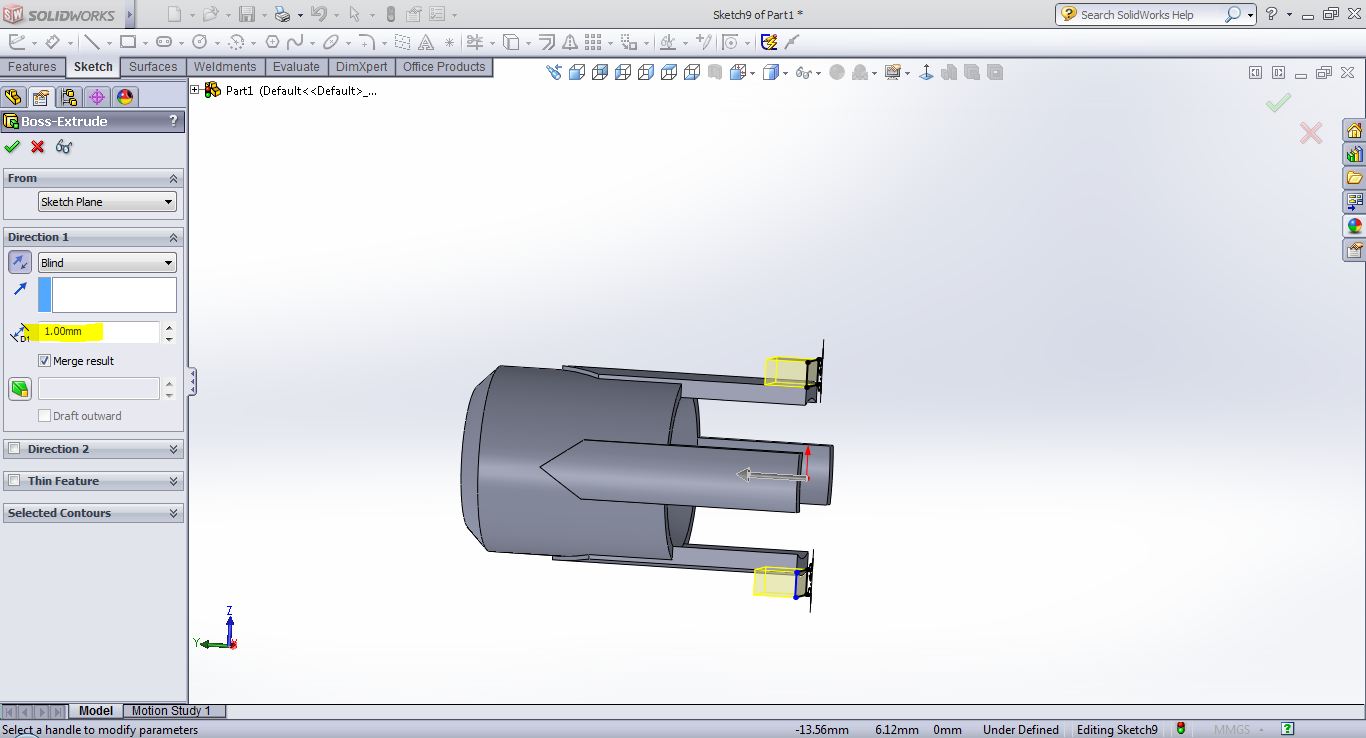
Task: Enable the Thin Feature checkbox
Action: coord(14,481)
